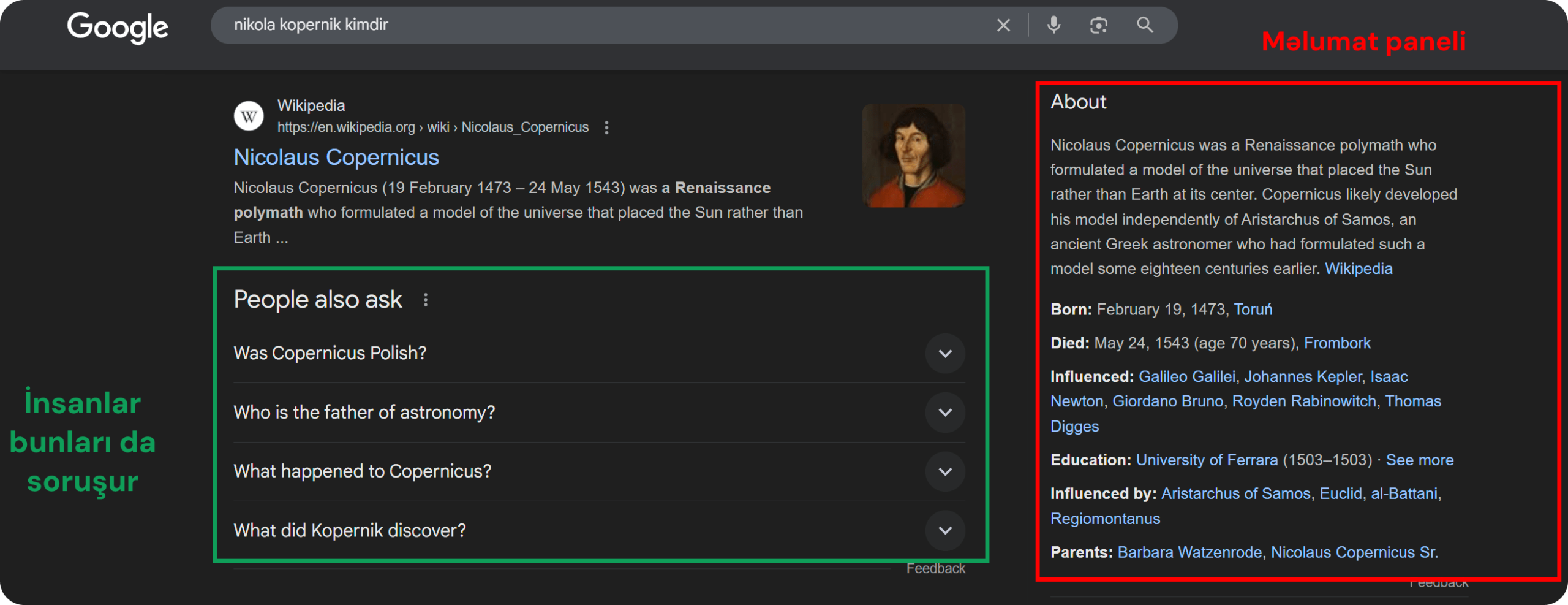Expand What happened to Copernicus?
This screenshot has width=1568, height=605.
coord(599,471)
